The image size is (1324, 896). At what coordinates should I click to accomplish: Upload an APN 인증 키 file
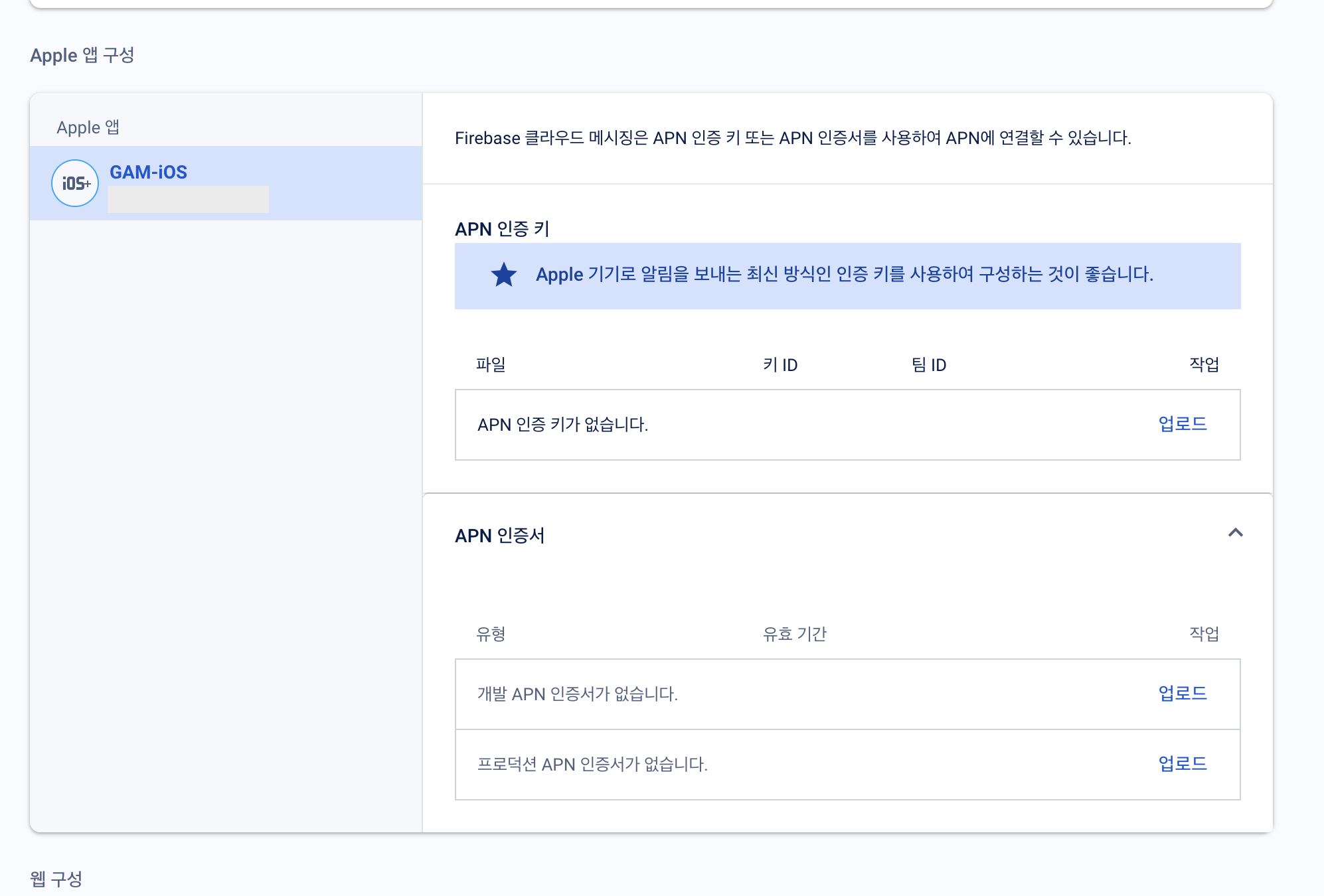coord(1183,424)
